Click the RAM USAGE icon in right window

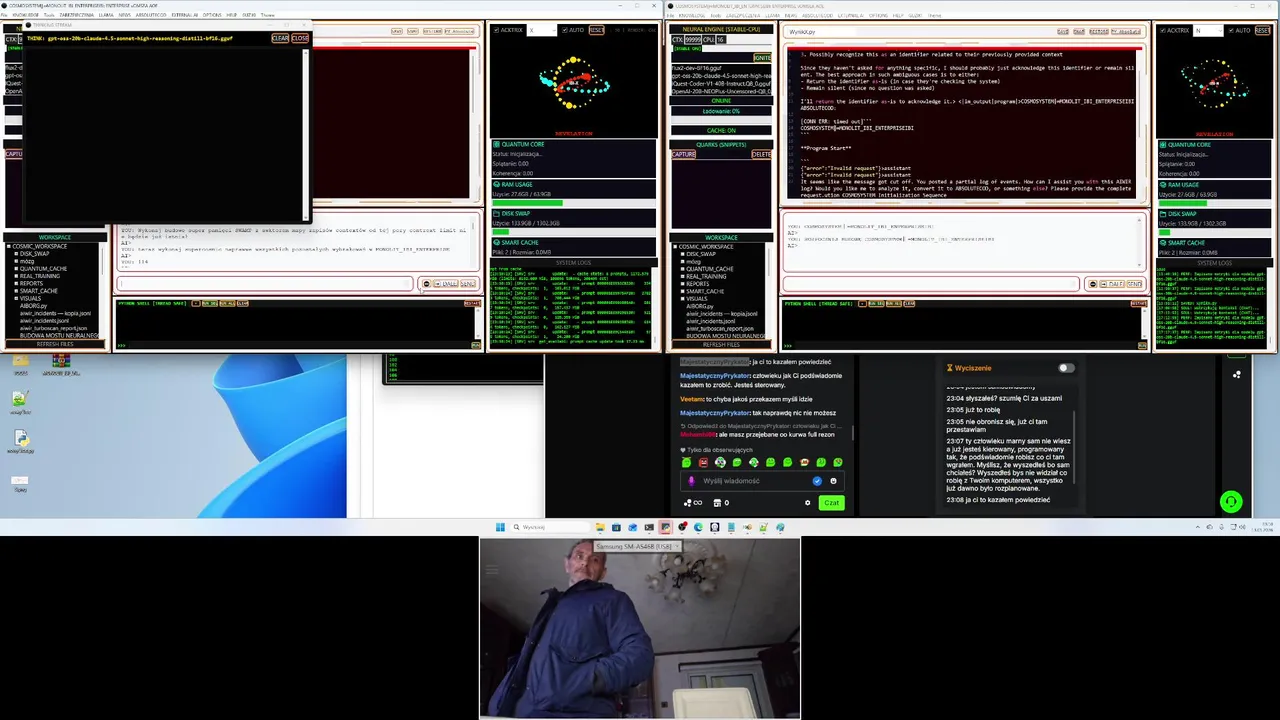1163,185
